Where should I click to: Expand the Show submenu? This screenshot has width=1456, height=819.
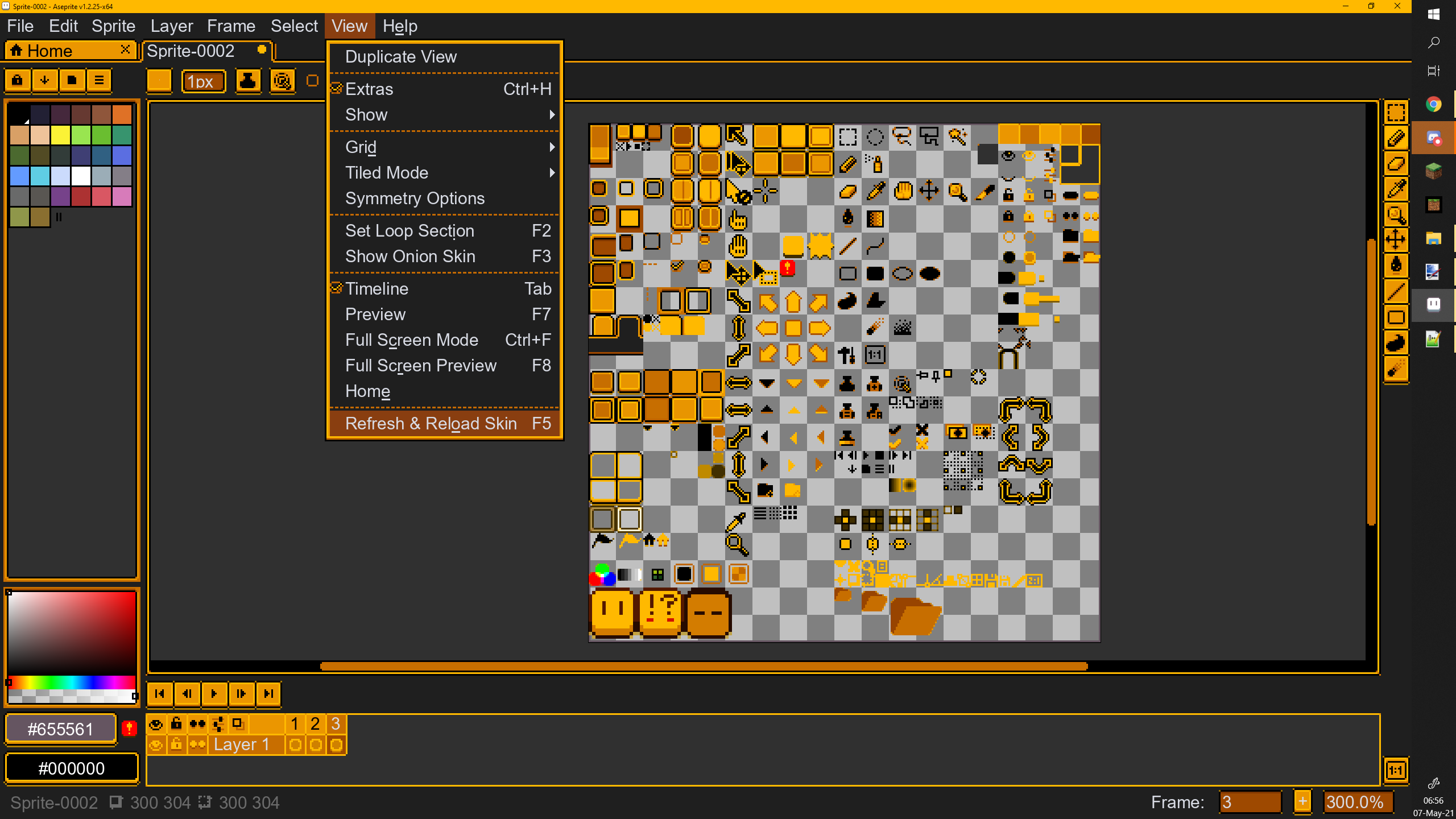pyautogui.click(x=366, y=114)
